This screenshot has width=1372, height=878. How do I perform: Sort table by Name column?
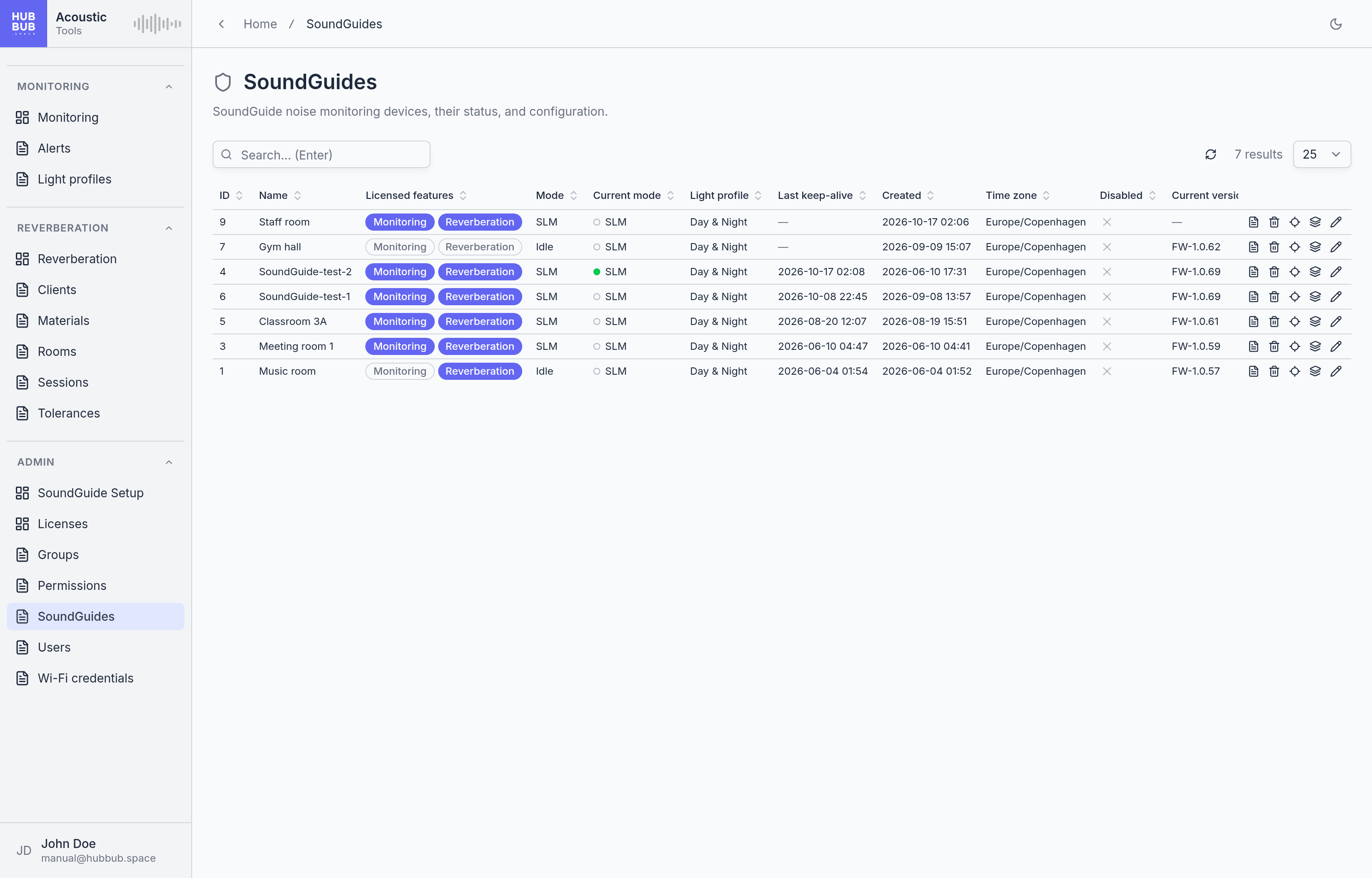[280, 195]
